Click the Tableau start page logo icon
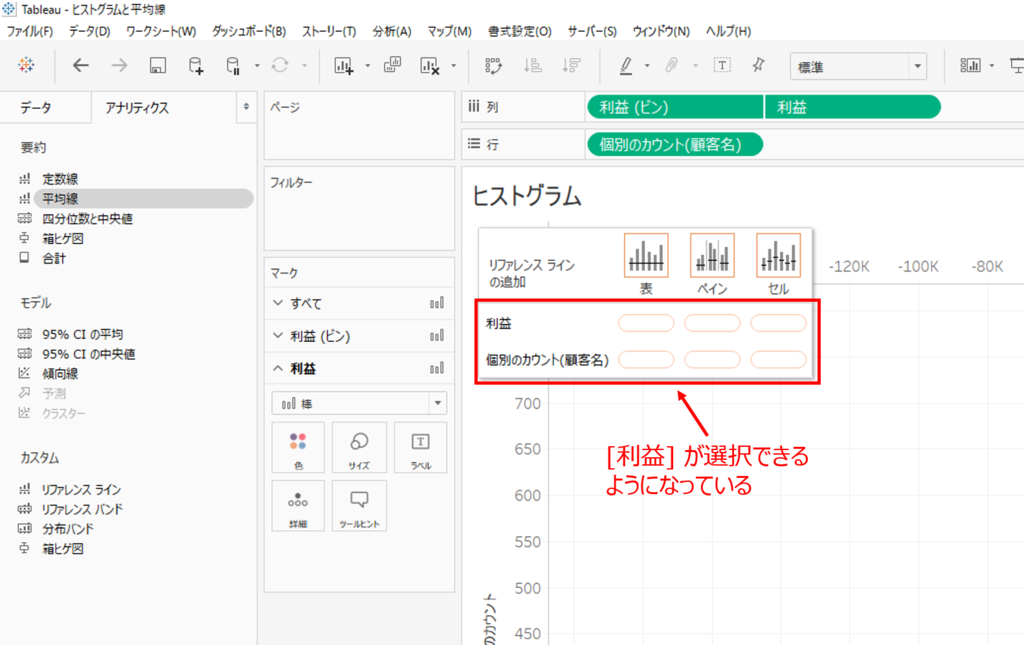Image resolution: width=1024 pixels, height=645 pixels. (26, 65)
